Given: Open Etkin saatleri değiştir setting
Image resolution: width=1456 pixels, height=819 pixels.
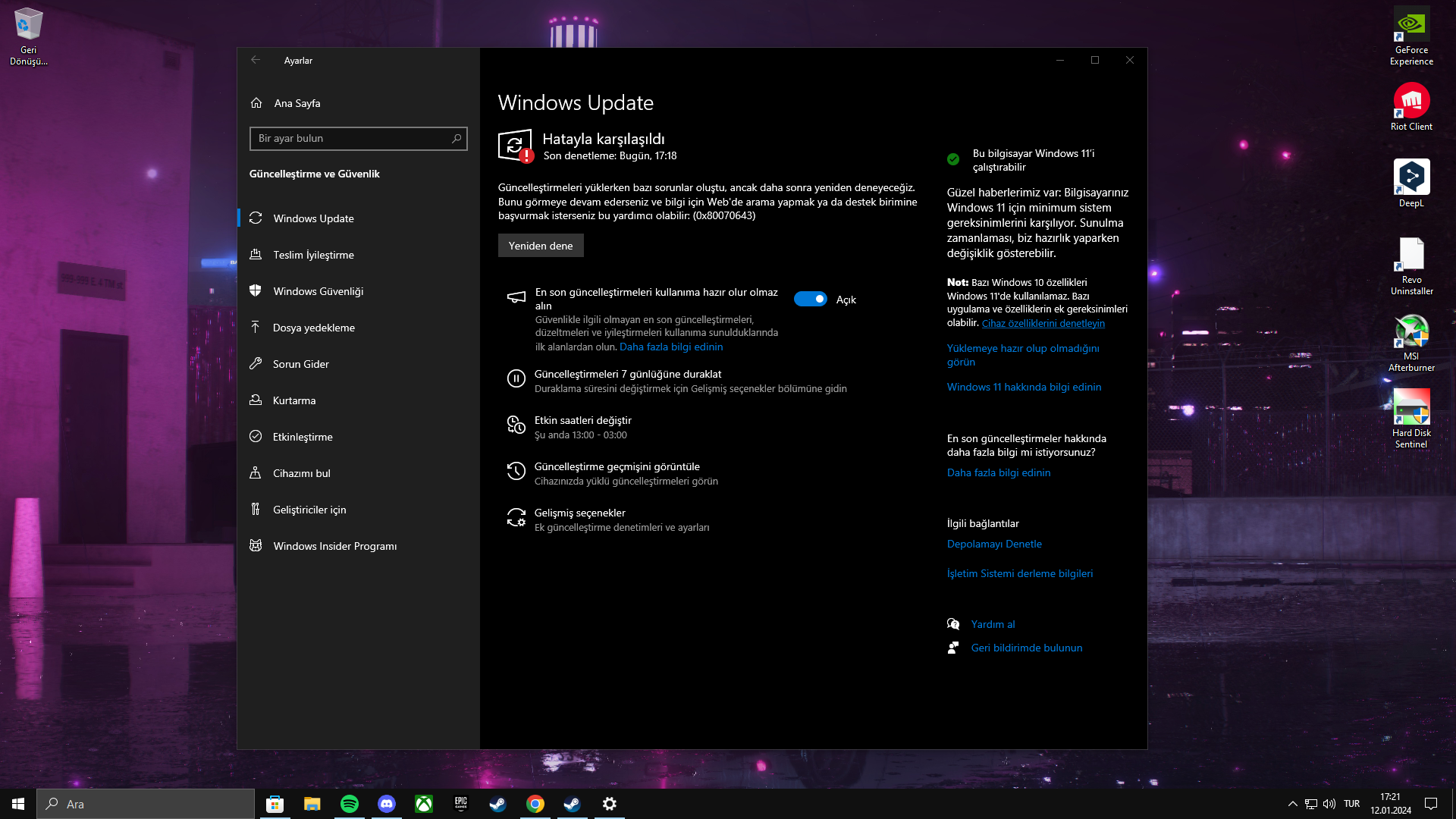Looking at the screenshot, I should [582, 421].
